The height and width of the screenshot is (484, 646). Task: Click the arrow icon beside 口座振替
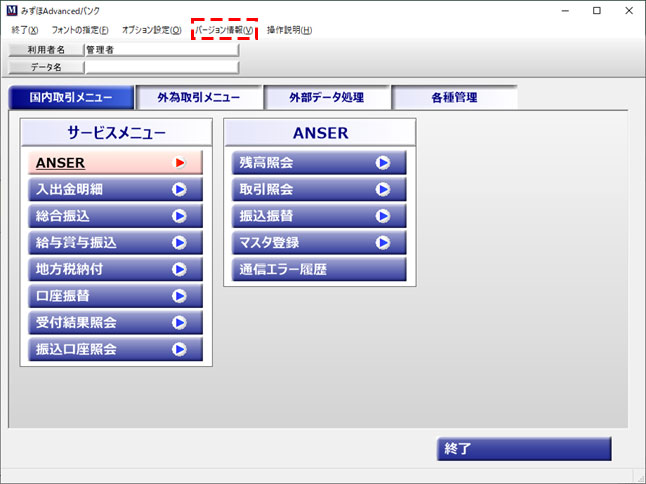(x=179, y=296)
